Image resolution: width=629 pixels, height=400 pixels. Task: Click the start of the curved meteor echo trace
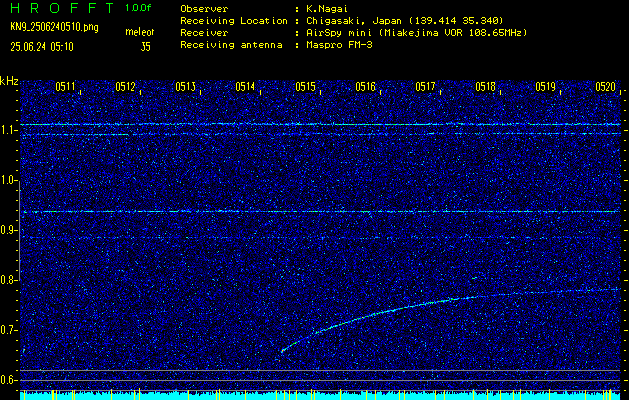(282, 351)
